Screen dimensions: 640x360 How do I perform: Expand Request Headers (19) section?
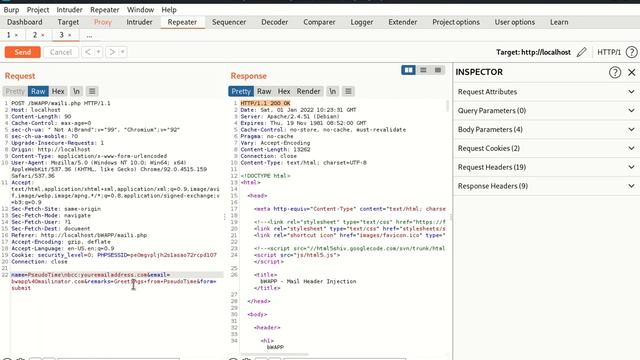tap(547, 167)
